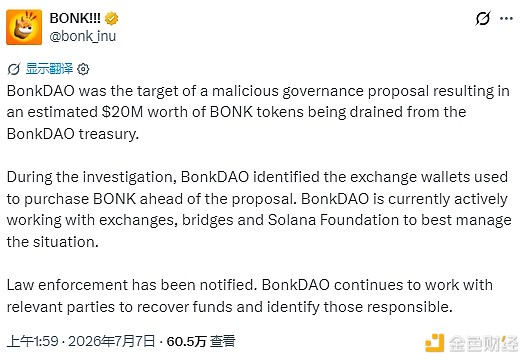Click the 金色财经 watermark text
Screen dimensions: 529x363
pyautogui.click(x=483, y=344)
